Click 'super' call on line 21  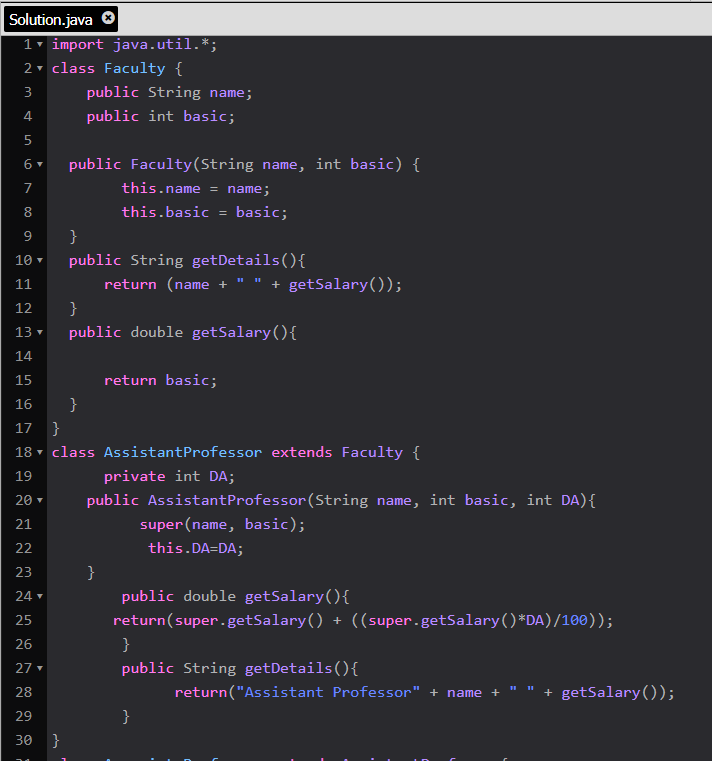coord(161,525)
